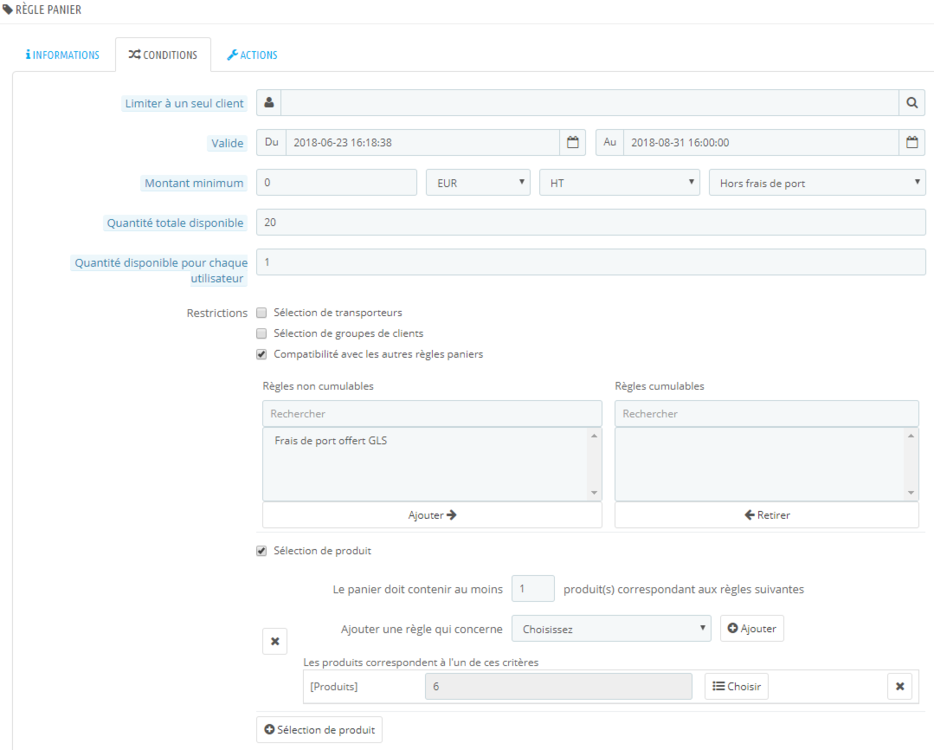Image resolution: width=934 pixels, height=750 pixels.
Task: Click the user icon beside client field
Action: click(269, 103)
